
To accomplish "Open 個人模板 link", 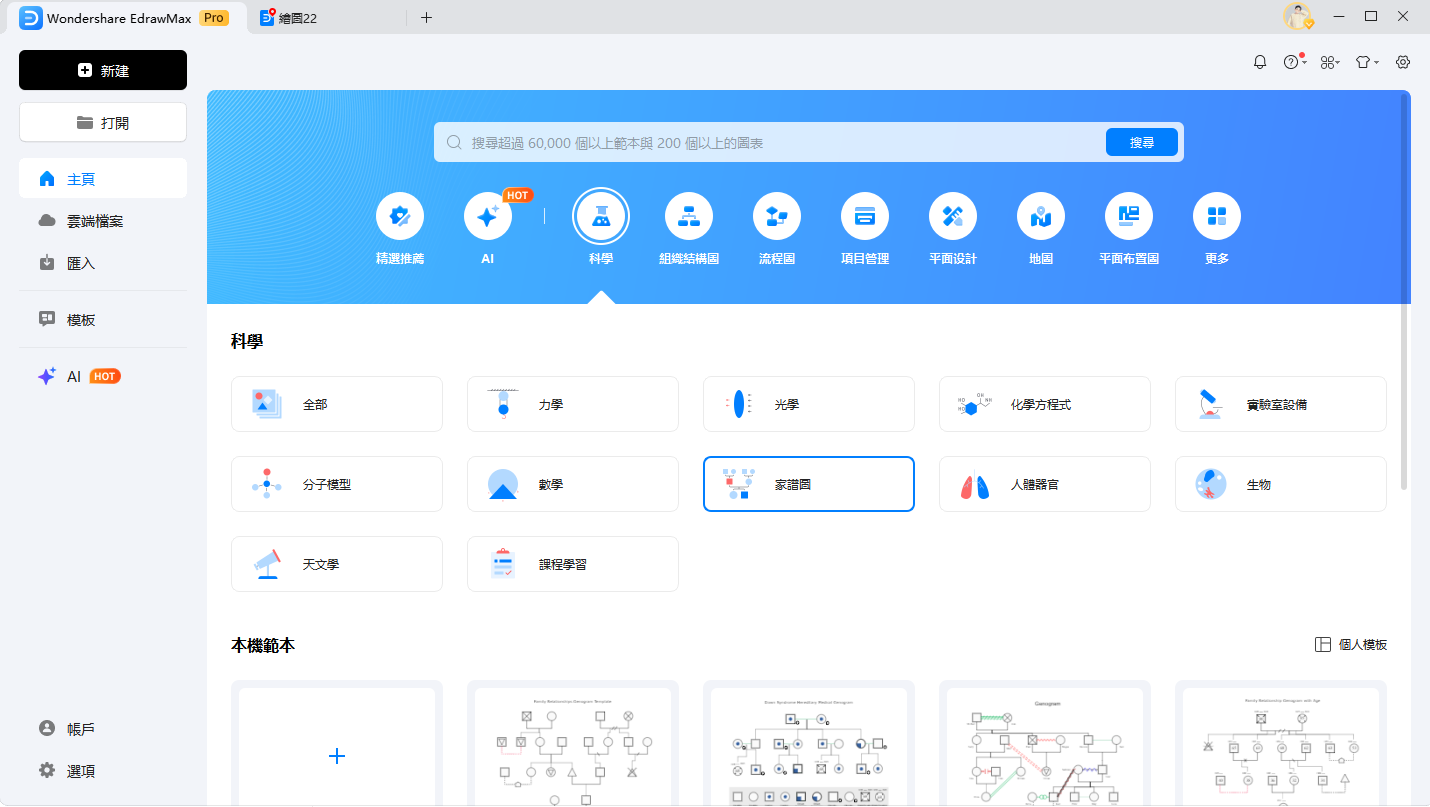I will (1351, 645).
